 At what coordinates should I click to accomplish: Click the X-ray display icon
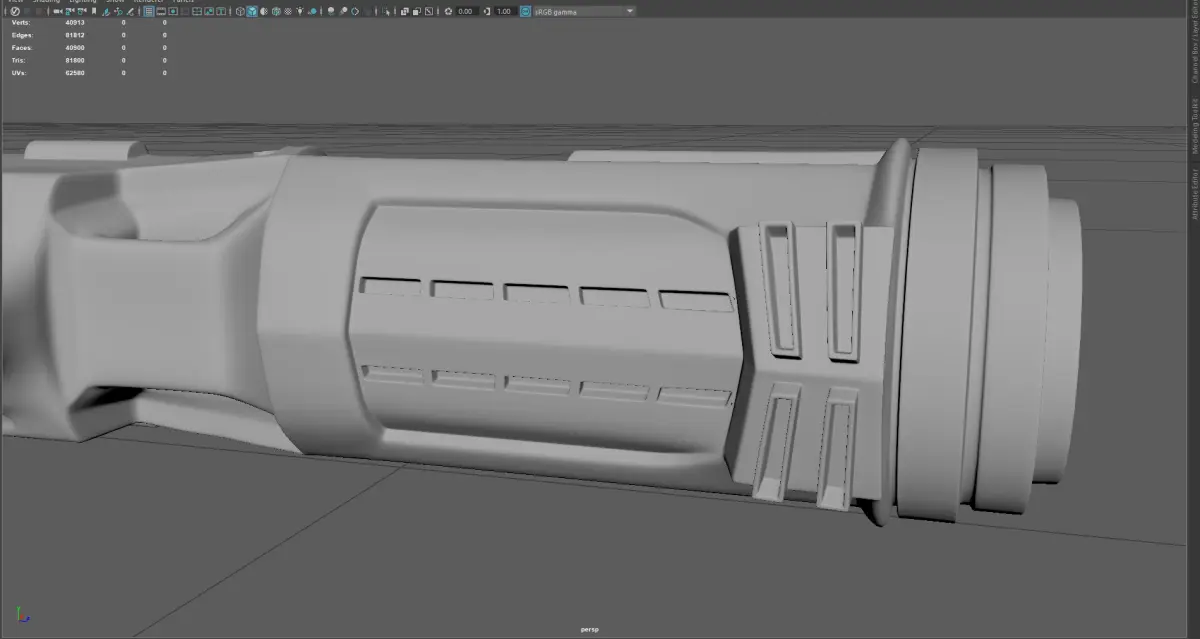point(404,11)
